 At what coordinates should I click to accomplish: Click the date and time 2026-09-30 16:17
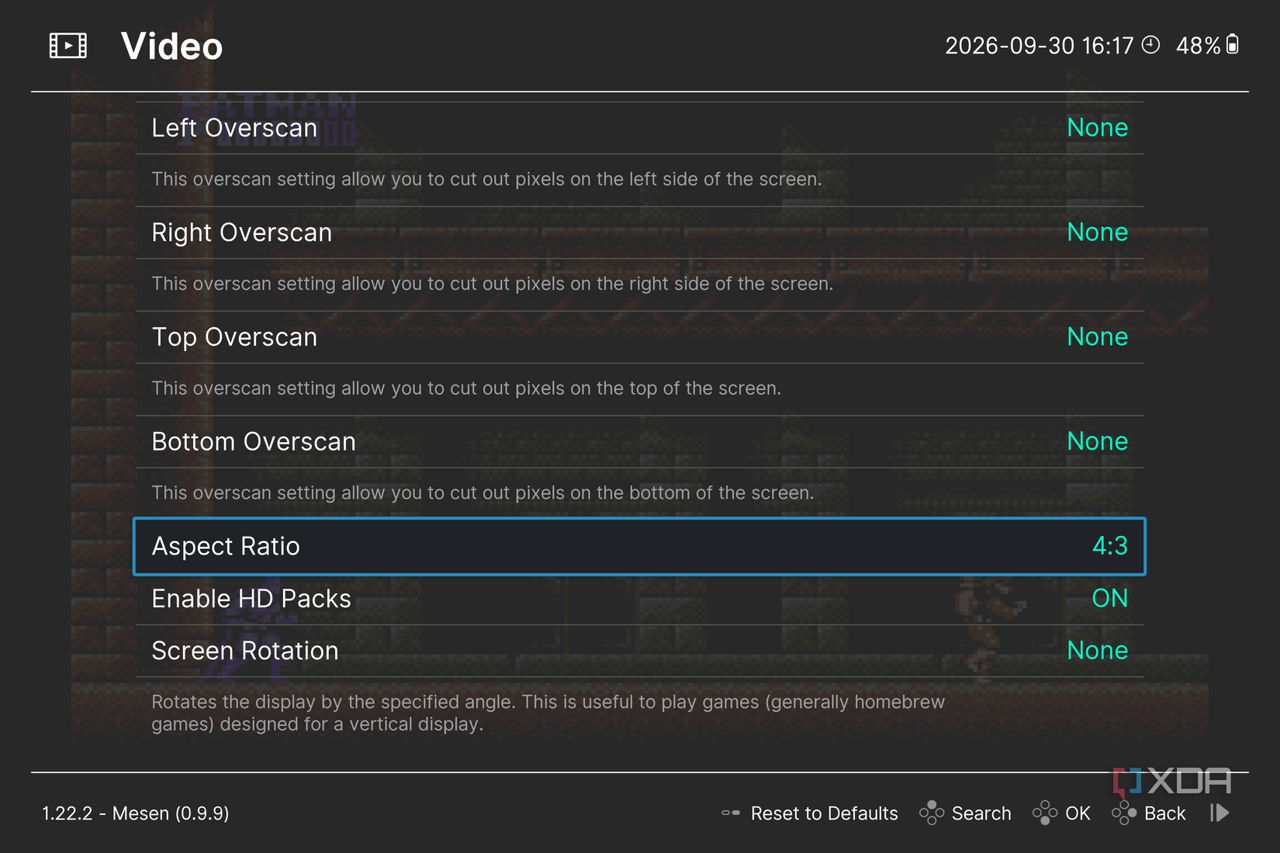point(1039,45)
